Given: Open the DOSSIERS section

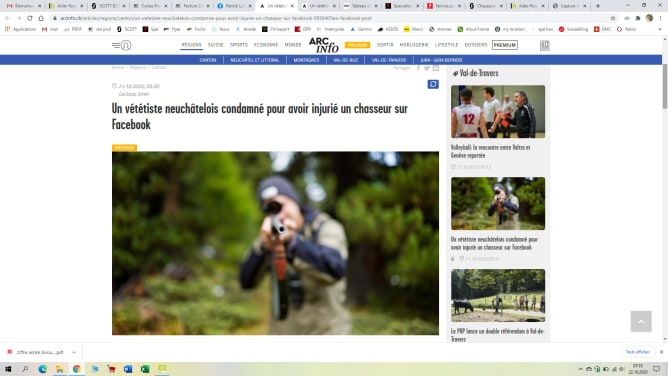Looking at the screenshot, I should click(475, 45).
